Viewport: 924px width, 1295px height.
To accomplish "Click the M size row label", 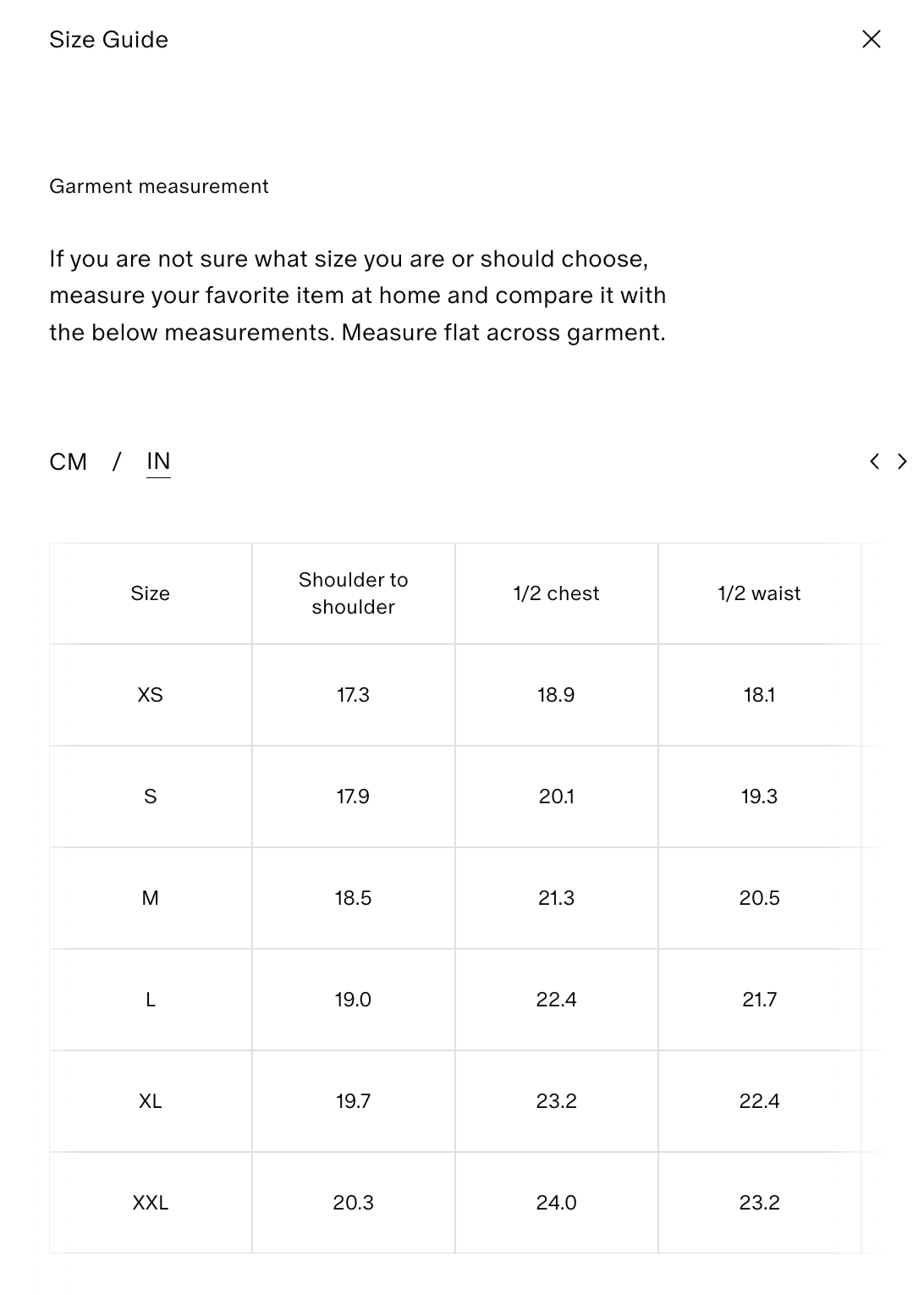I will pyautogui.click(x=151, y=898).
